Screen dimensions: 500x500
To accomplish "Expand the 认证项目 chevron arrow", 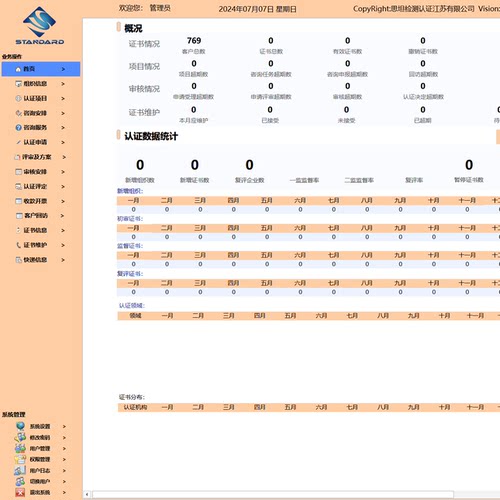I will coord(63,98).
